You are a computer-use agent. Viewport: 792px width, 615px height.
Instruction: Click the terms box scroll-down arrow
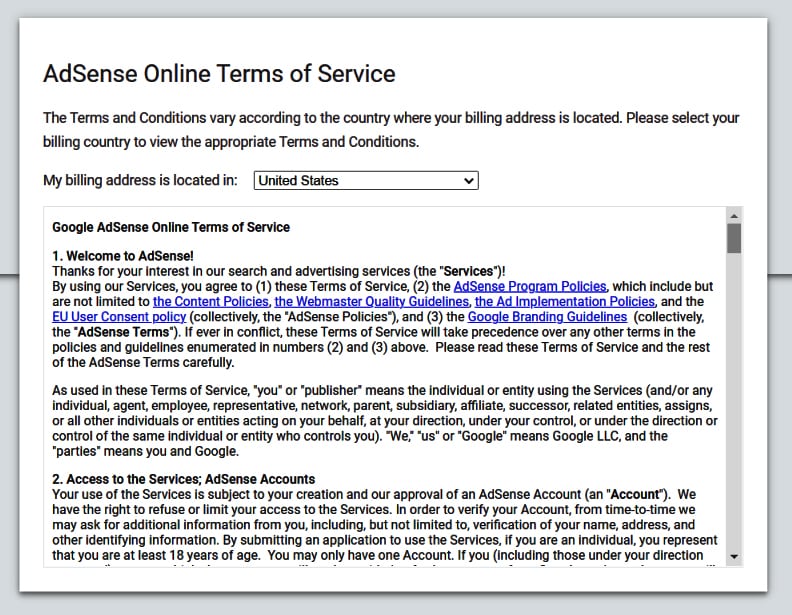(x=734, y=556)
